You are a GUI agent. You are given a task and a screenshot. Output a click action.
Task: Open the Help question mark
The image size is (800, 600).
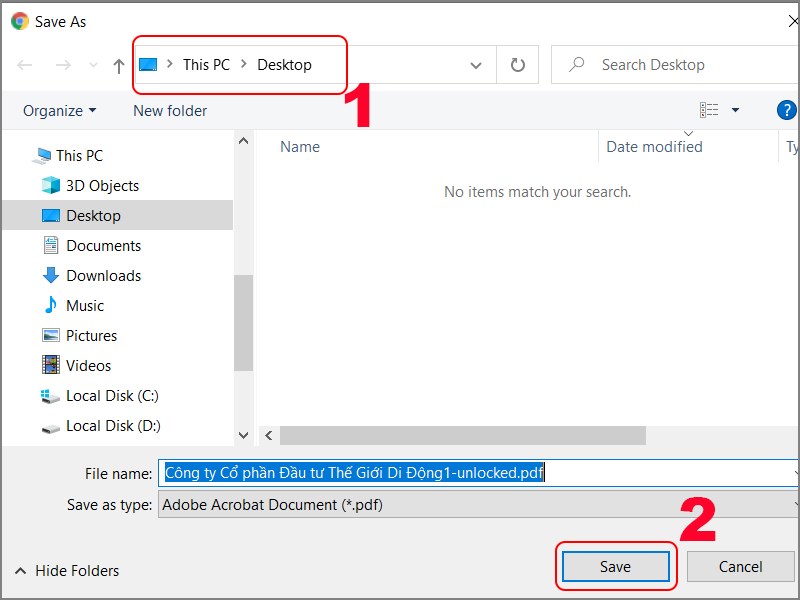pos(786,110)
